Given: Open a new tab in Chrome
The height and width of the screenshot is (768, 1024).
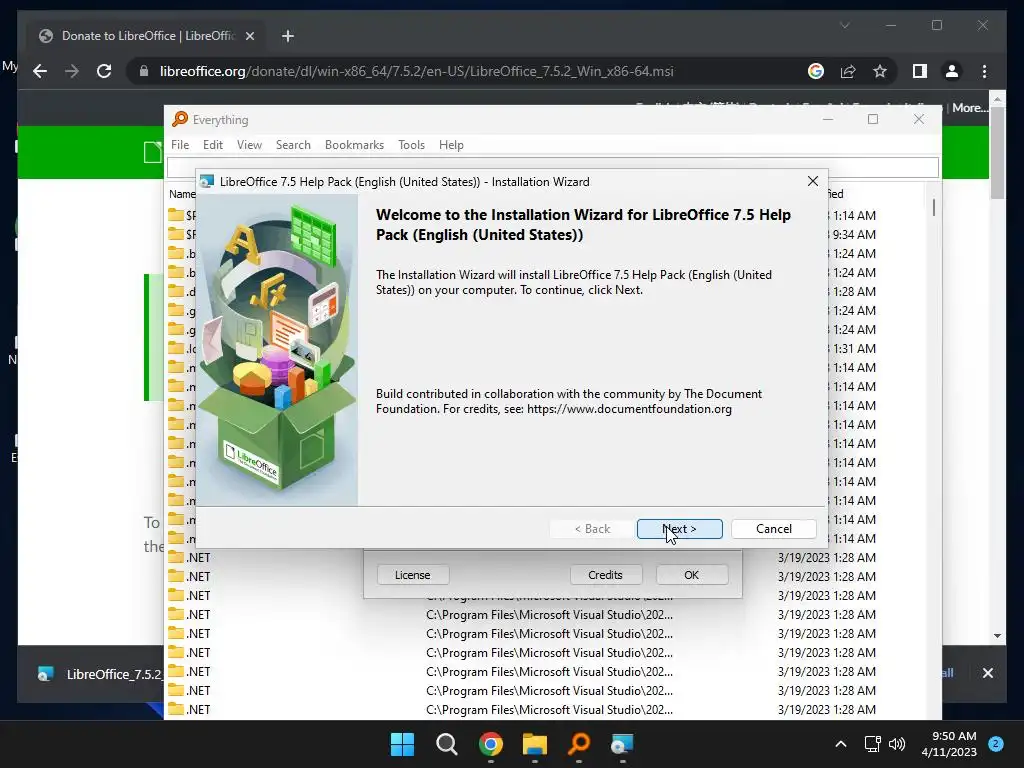Looking at the screenshot, I should point(288,36).
